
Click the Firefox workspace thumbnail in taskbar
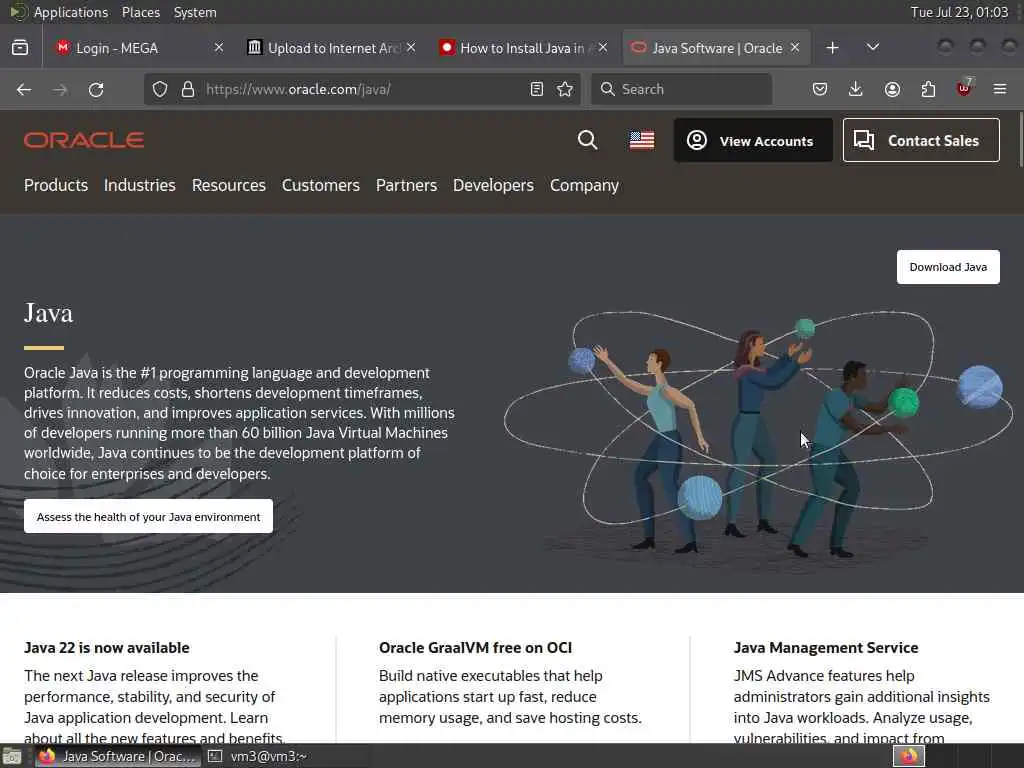[909, 756]
